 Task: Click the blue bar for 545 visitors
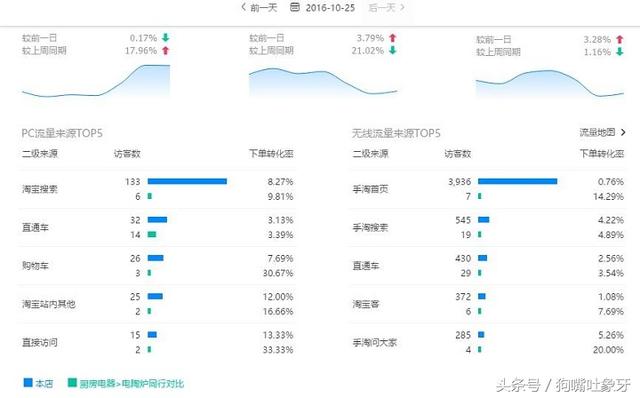(x=484, y=220)
